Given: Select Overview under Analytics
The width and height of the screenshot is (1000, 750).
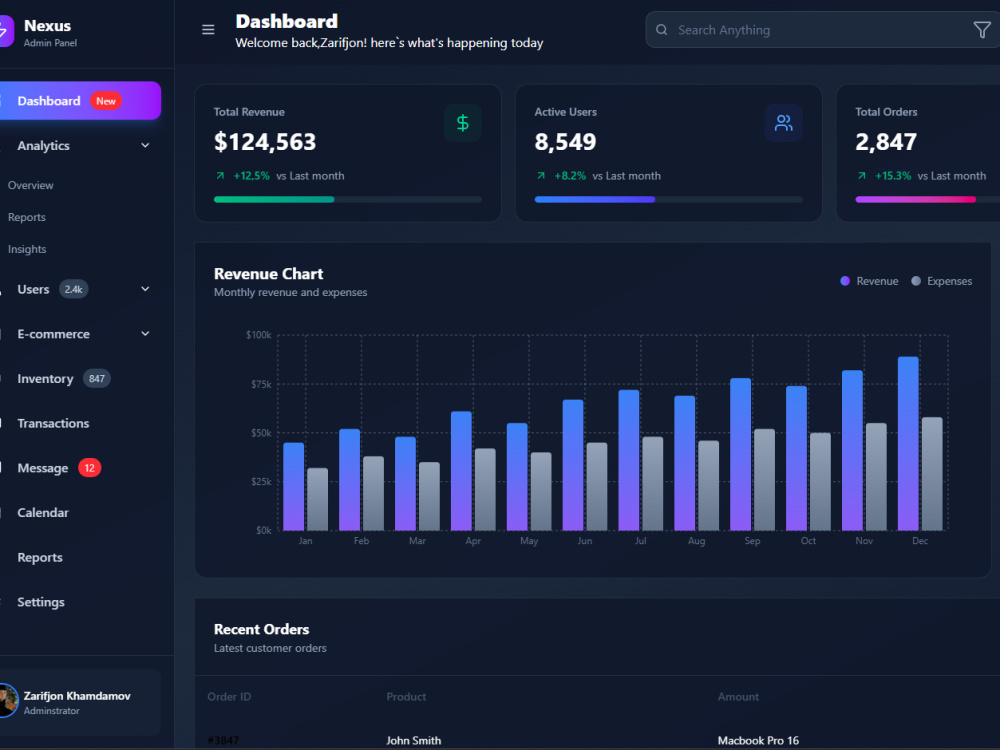Looking at the screenshot, I should click(31, 186).
